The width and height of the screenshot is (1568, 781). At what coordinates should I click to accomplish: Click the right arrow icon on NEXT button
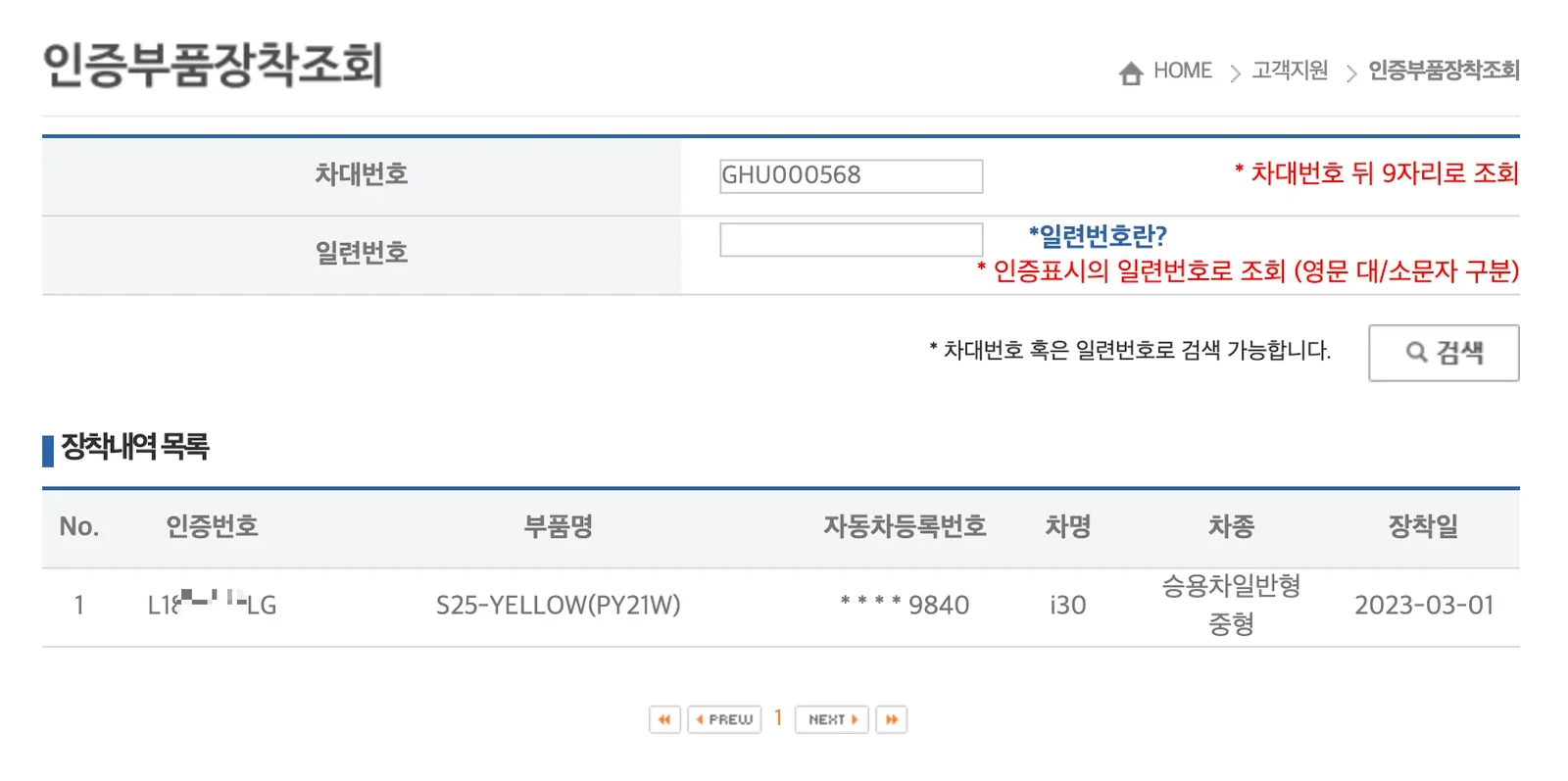(855, 718)
